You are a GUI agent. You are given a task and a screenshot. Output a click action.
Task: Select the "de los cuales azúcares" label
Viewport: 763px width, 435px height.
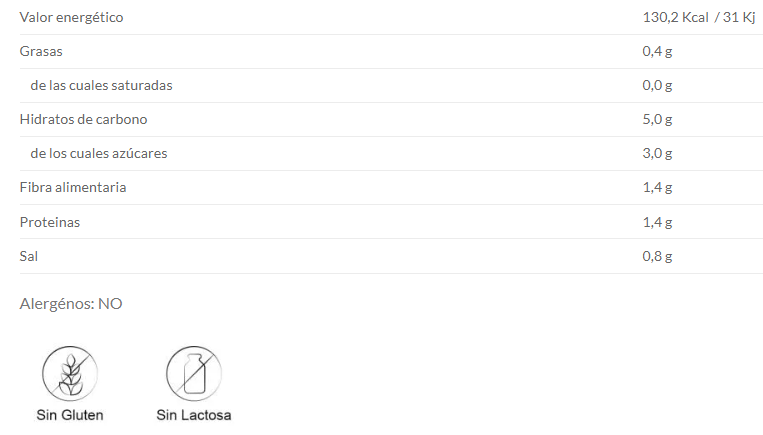[x=99, y=153]
